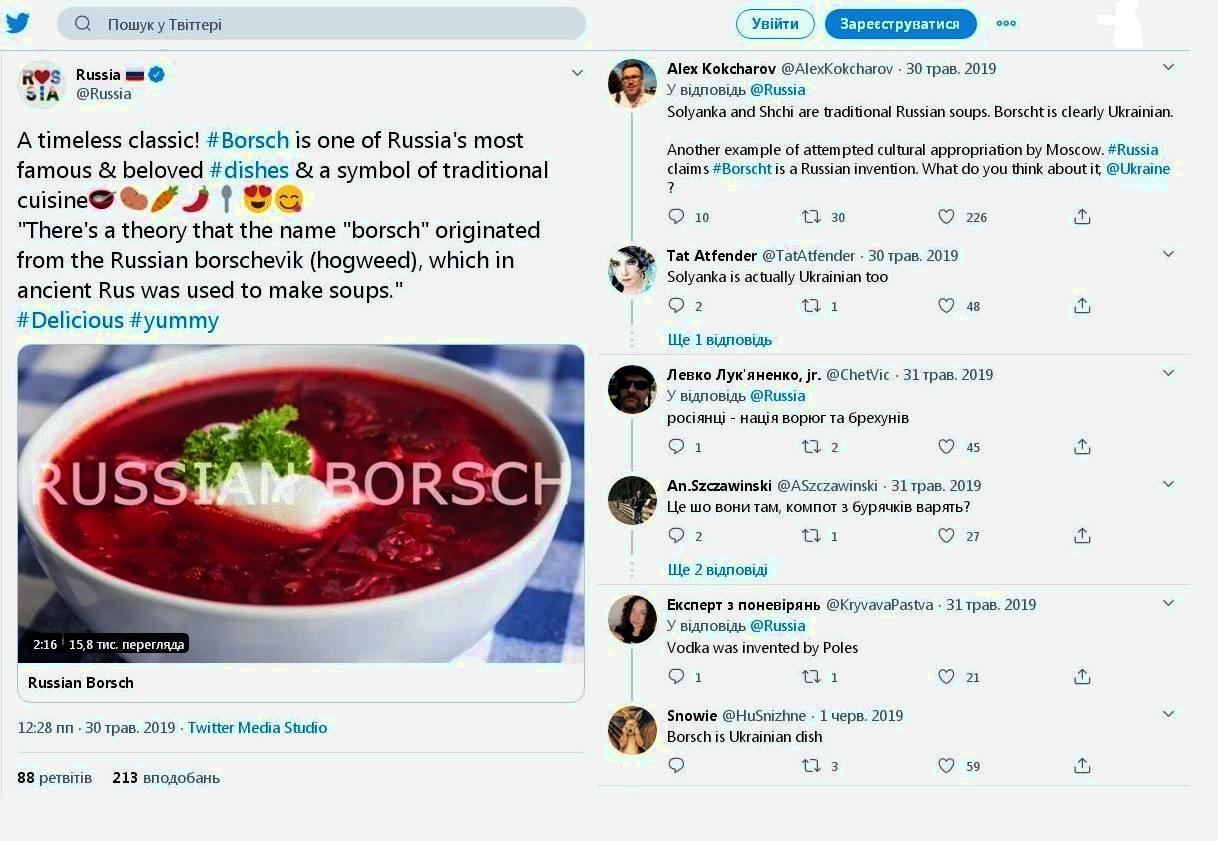The image size is (1218, 841).
Task: Share Левко Лук'яненко's tweet
Action: (x=1082, y=447)
